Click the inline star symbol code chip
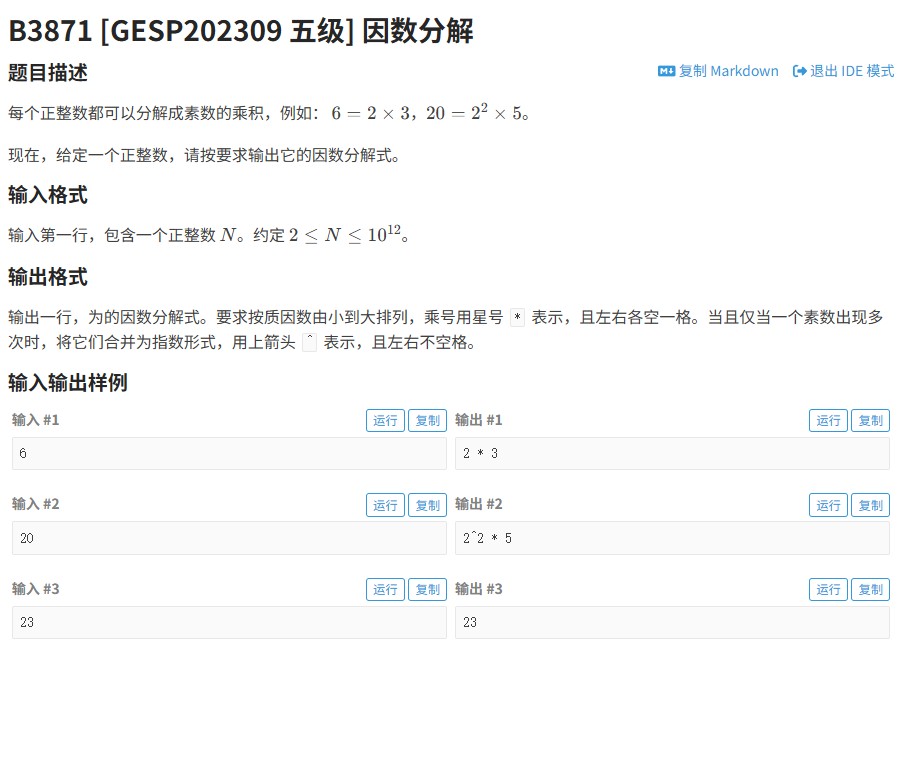The image size is (911, 765). 517,317
